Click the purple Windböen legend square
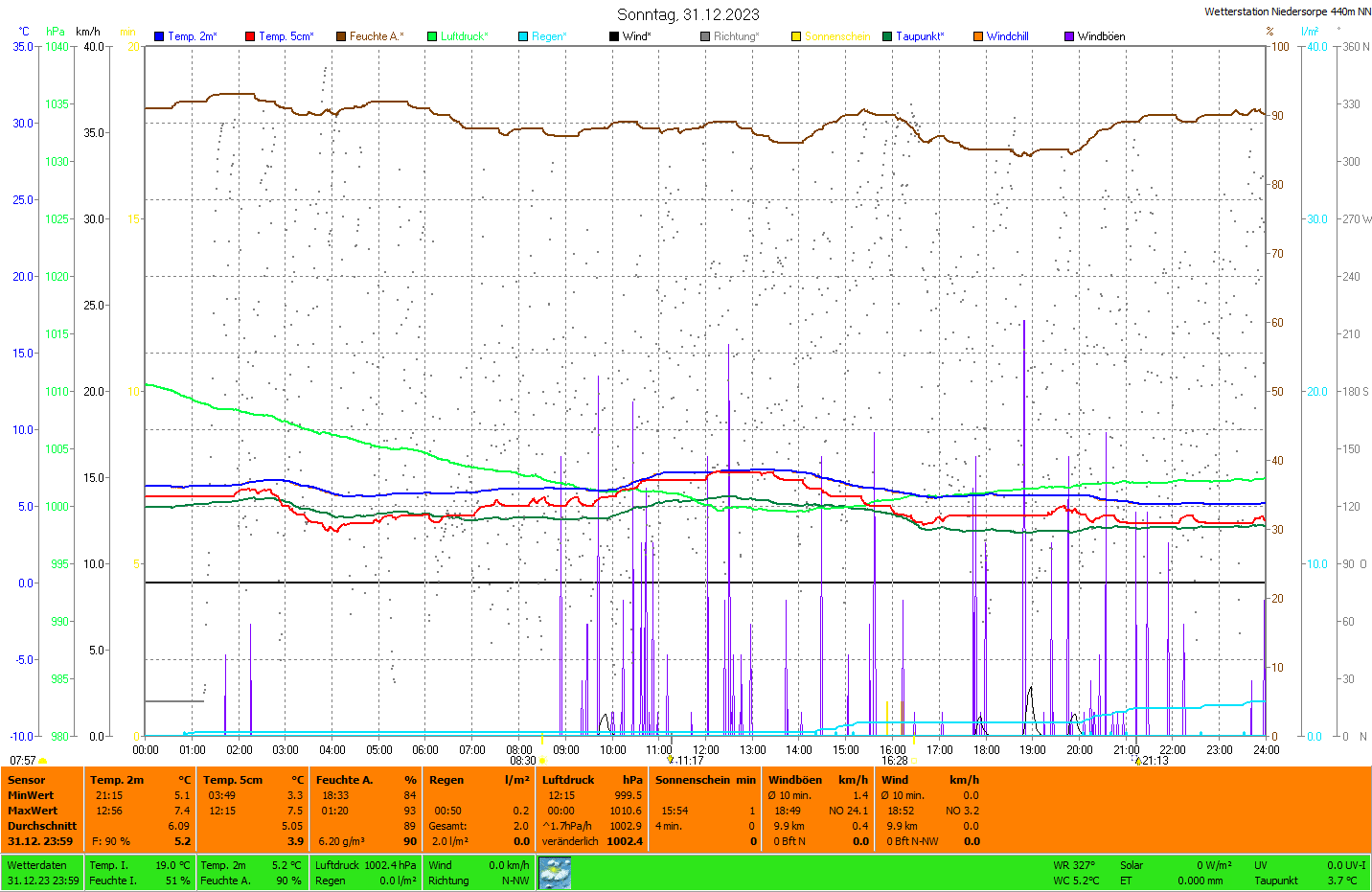The width and height of the screenshot is (1372, 892). [1069, 36]
